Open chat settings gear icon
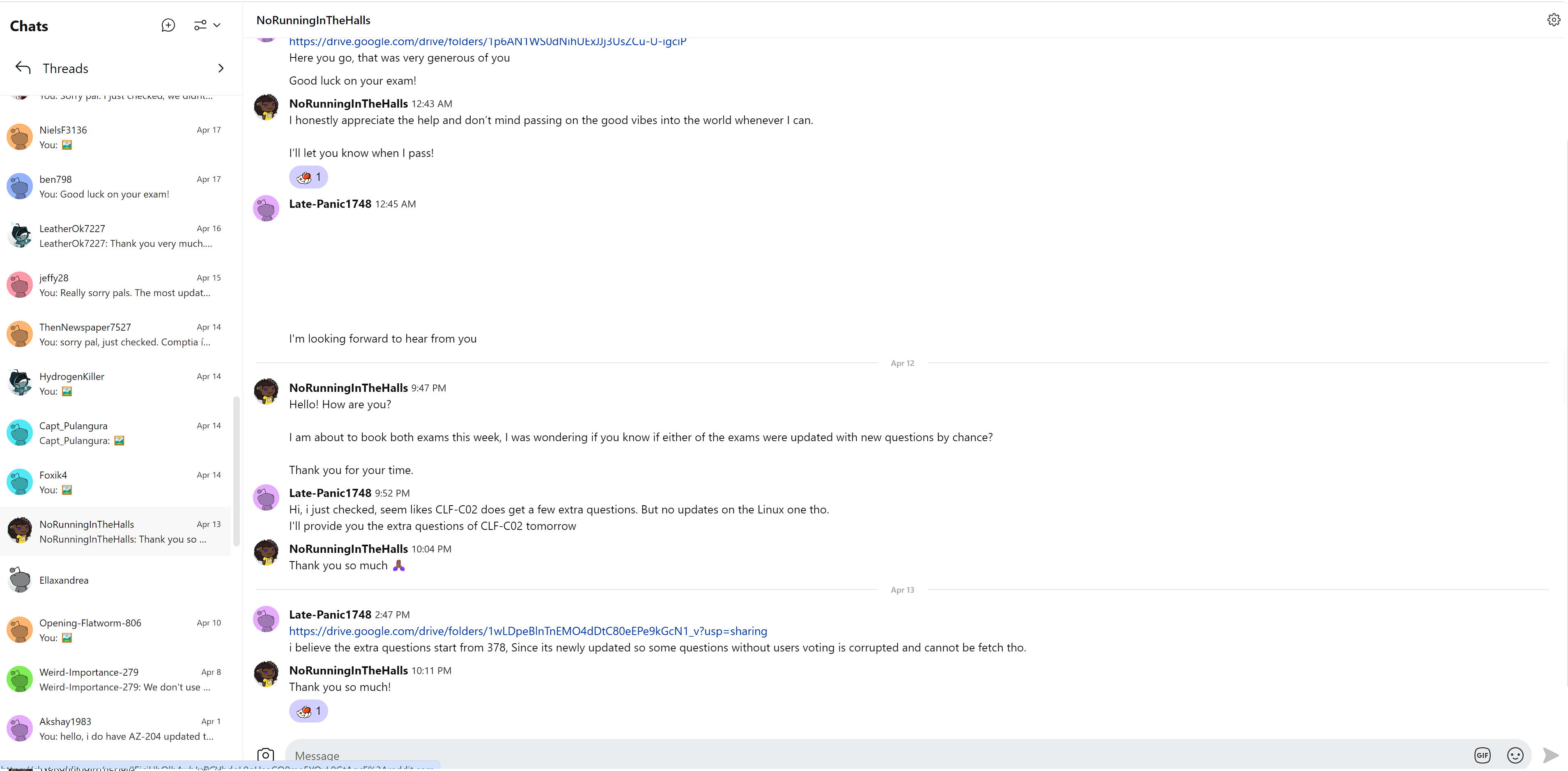This screenshot has width=1568, height=771. 1553,20
